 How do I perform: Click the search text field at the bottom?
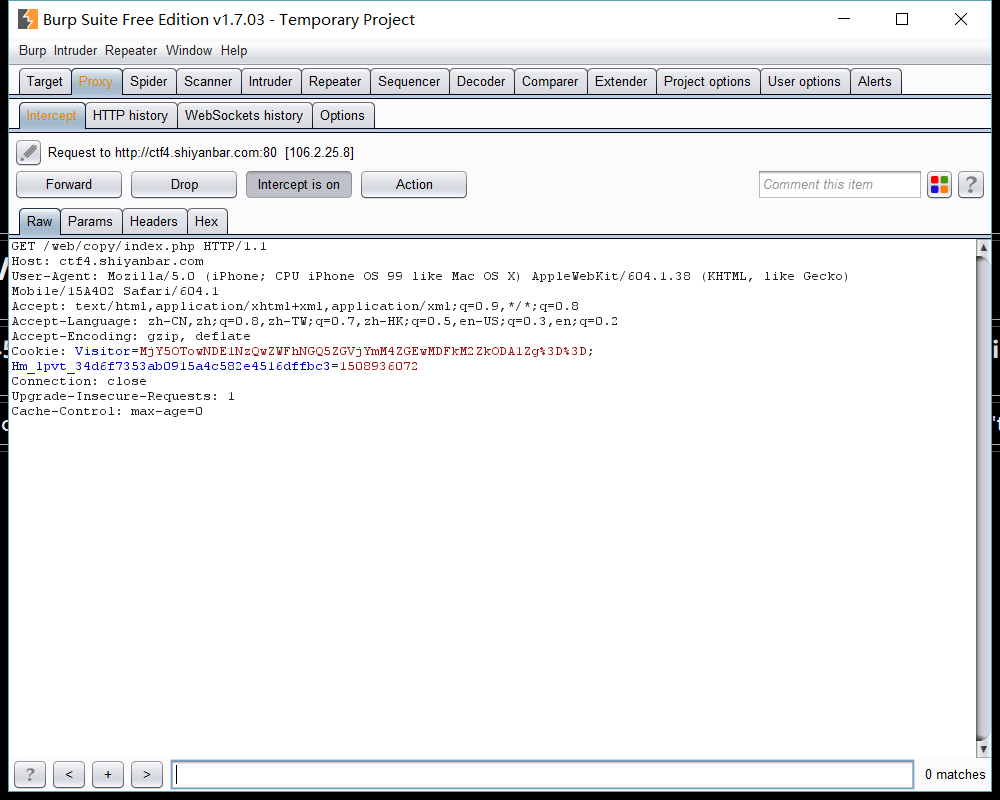543,774
